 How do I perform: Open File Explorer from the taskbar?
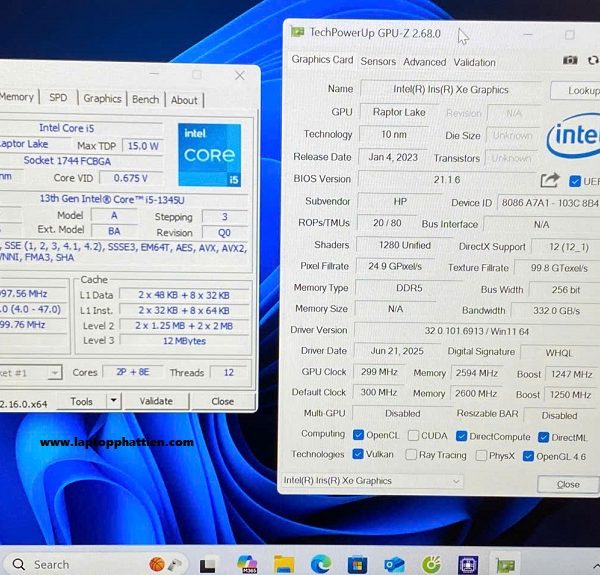pos(284,564)
